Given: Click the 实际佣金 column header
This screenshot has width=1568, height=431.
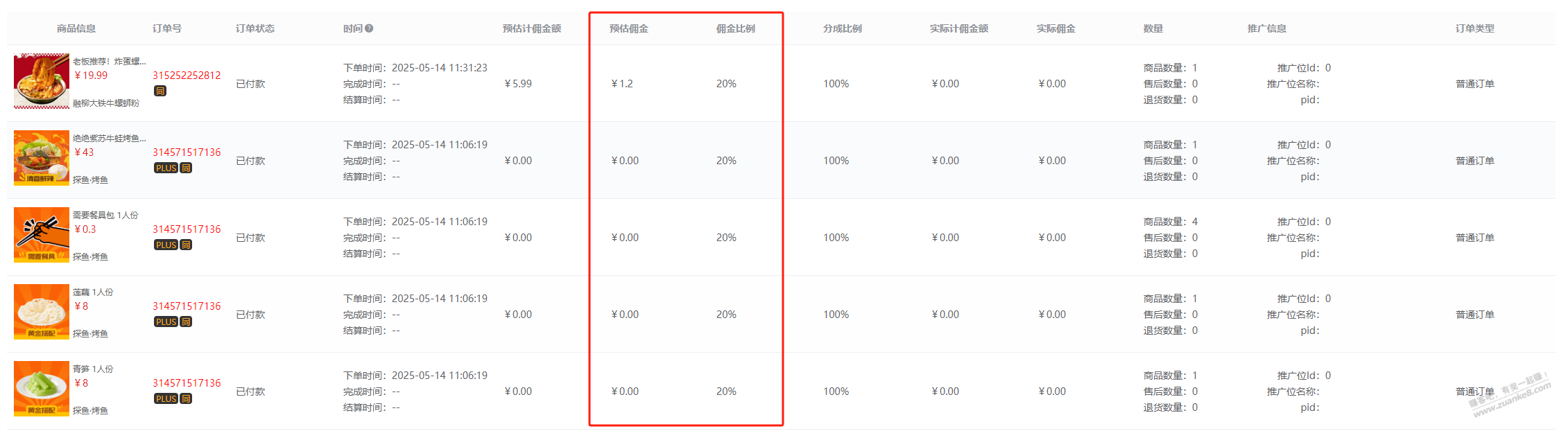Looking at the screenshot, I should [x=1056, y=28].
